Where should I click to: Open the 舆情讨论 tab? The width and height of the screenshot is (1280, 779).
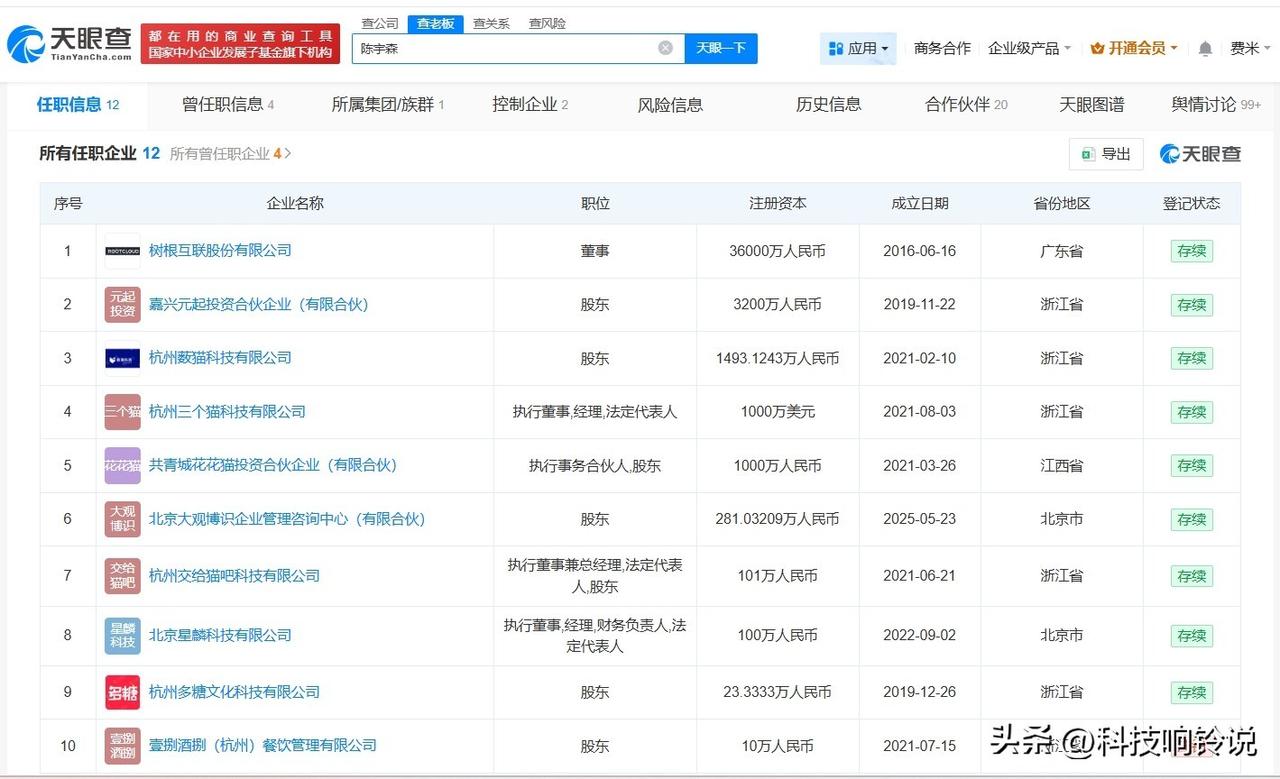[1216, 105]
